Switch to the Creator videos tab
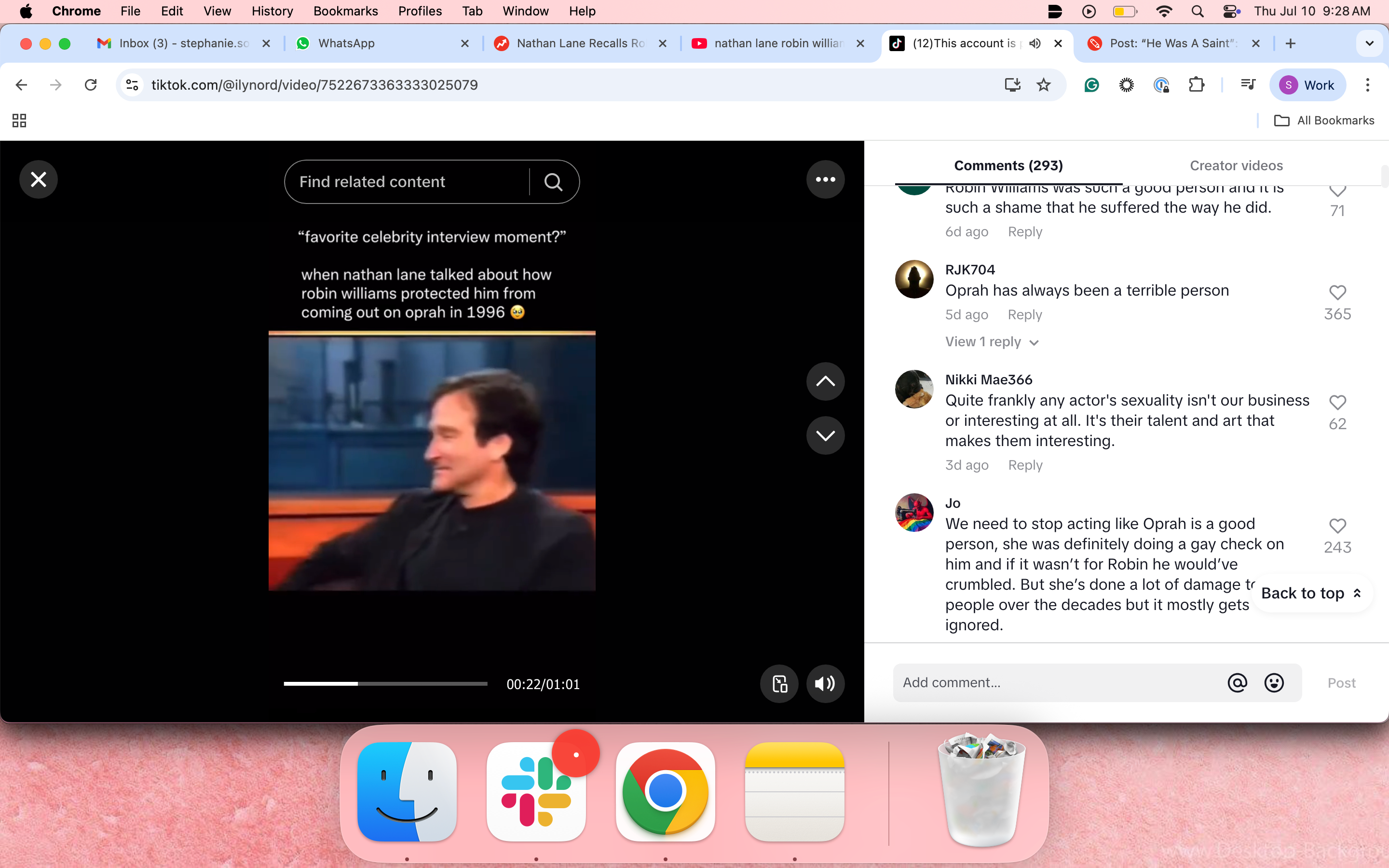Screen dimensions: 1389x868 [x=1236, y=165]
